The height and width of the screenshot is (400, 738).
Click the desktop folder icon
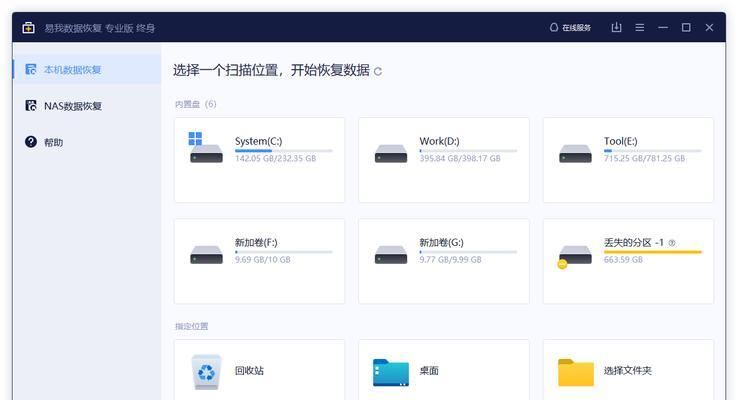point(391,373)
